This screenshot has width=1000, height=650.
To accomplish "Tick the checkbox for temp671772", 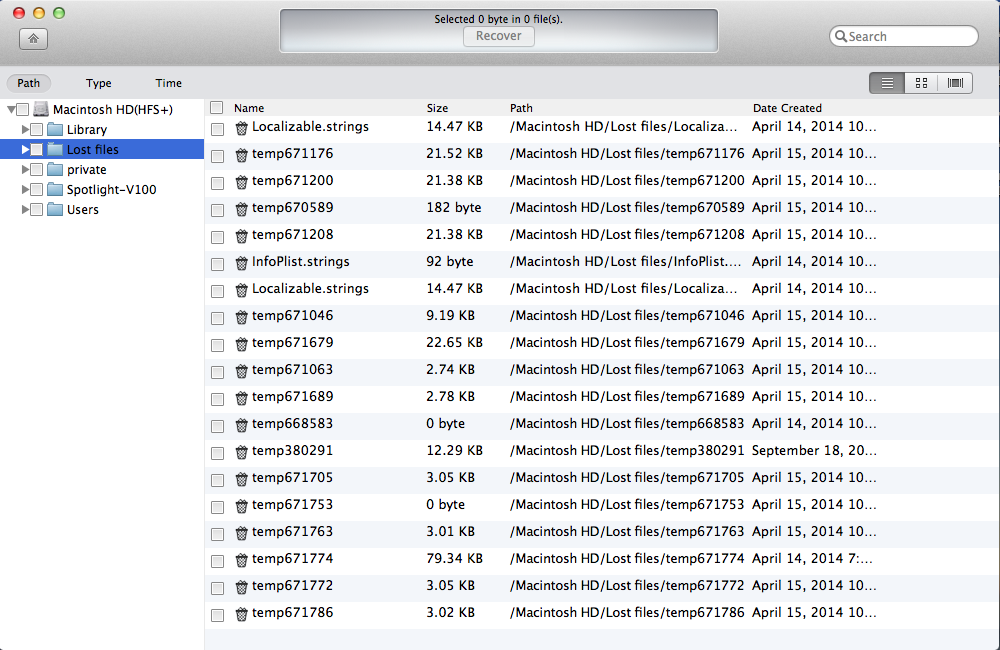I will 217,588.
